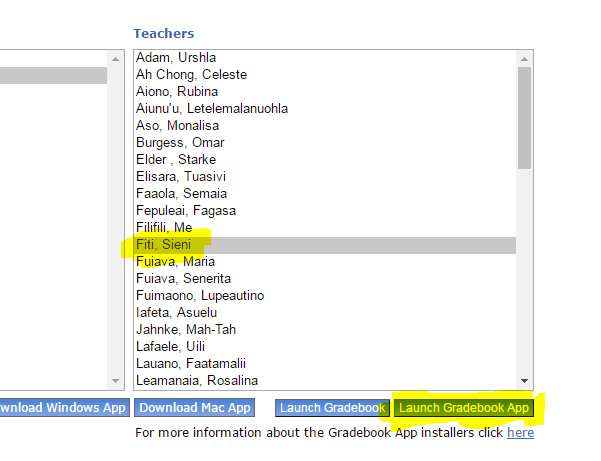
Task: Select teacher Leamanaia, Rosalina
Action: [x=325, y=380]
